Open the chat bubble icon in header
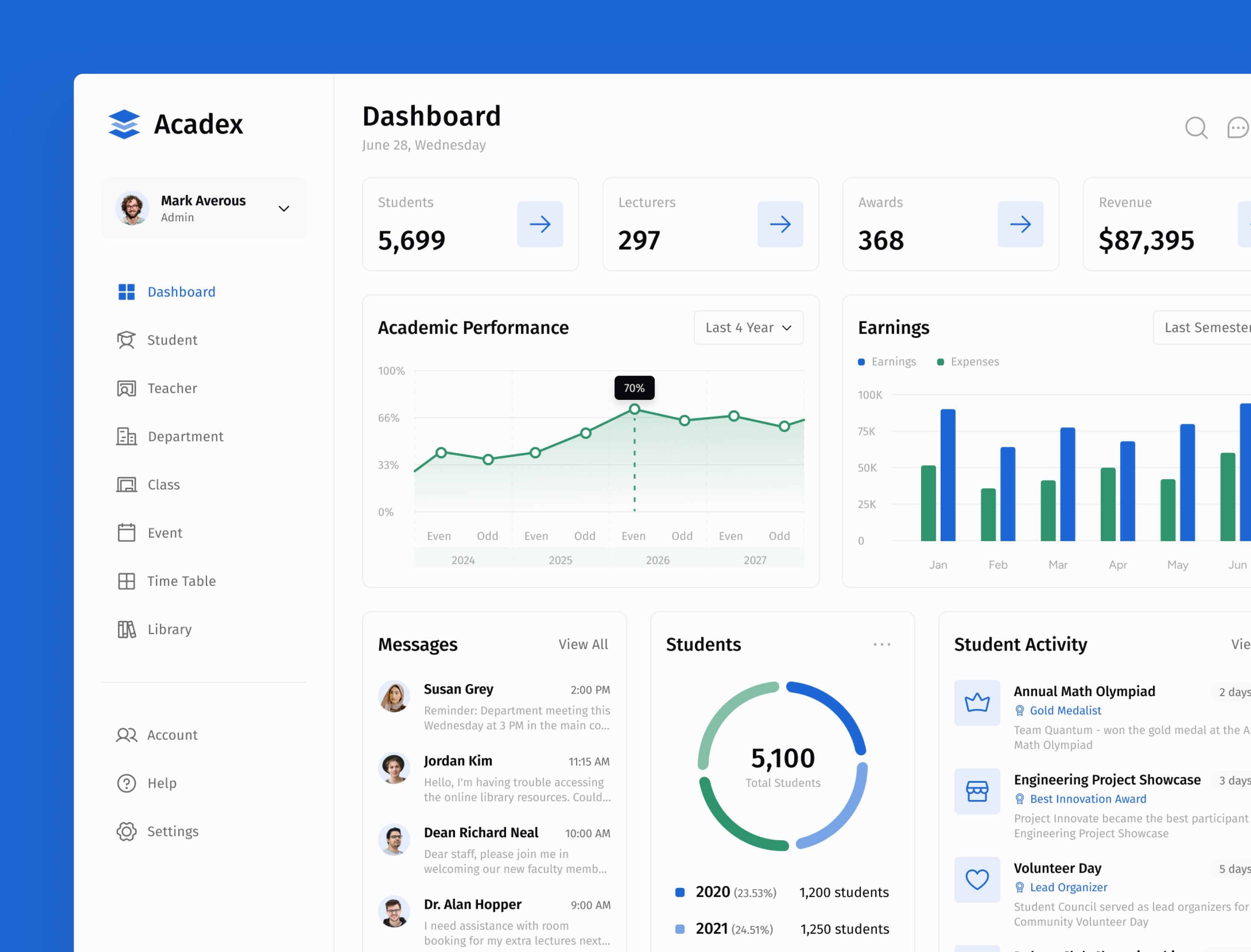Viewport: 1251px width, 952px height. 1238,127
